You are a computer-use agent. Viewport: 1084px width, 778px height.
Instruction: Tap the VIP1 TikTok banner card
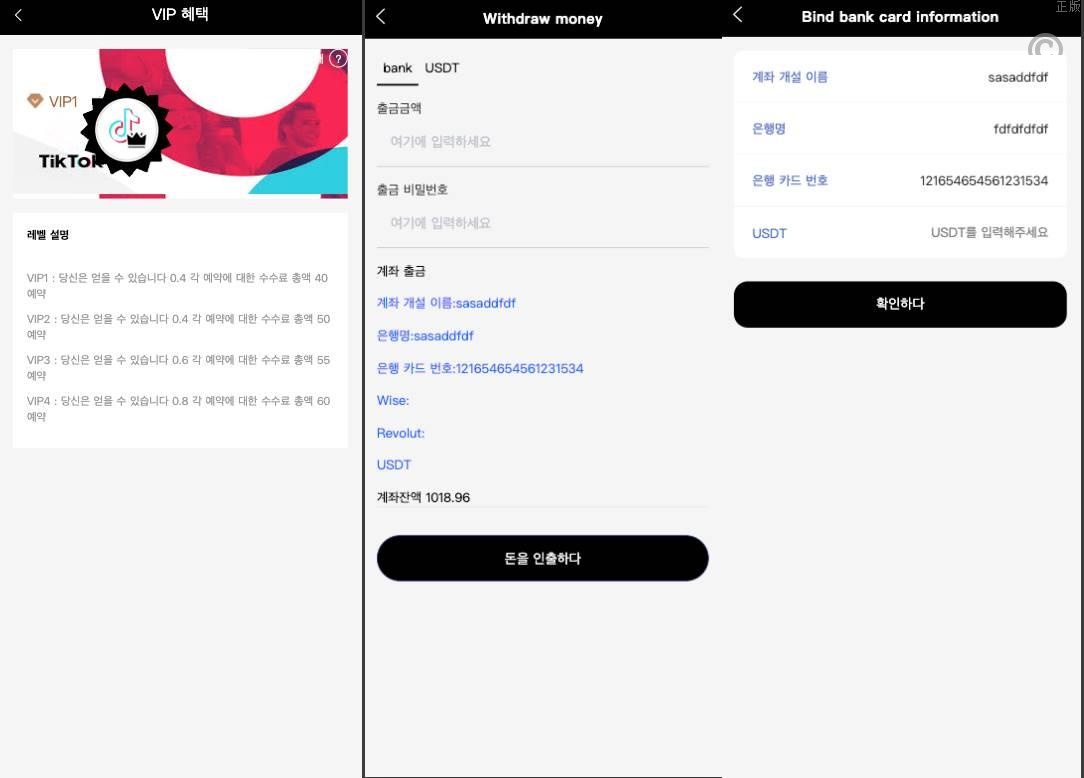[x=180, y=123]
